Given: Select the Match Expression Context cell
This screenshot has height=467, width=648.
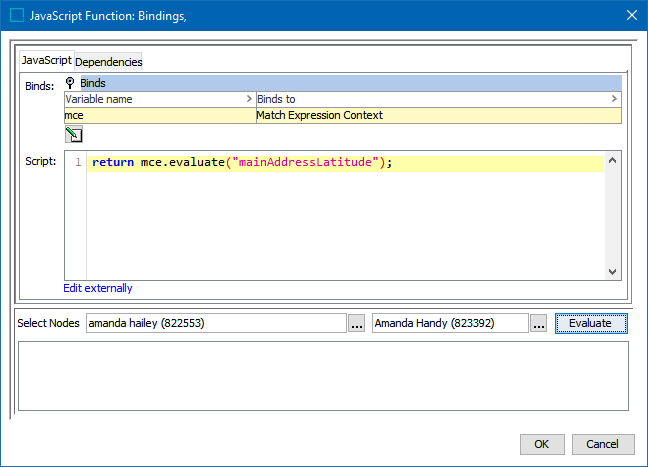Looking at the screenshot, I should 438,115.
